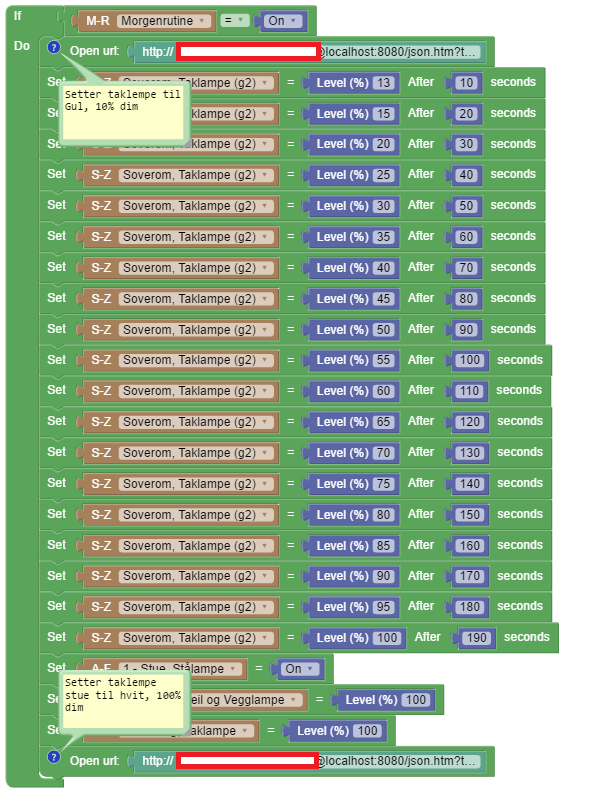Click the bottom Open url text field
Image resolution: width=596 pixels, height=802 pixels.
[x=308, y=761]
